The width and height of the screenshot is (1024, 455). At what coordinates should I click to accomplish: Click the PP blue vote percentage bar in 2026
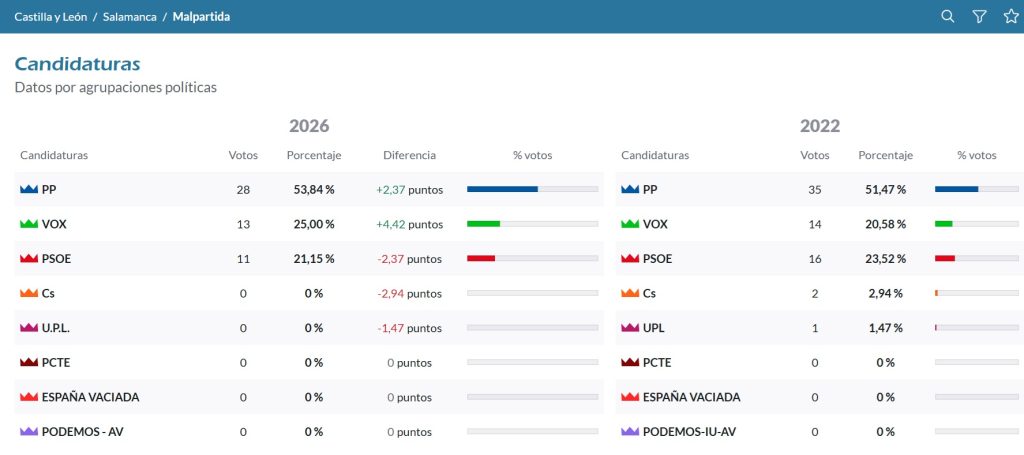point(532,189)
